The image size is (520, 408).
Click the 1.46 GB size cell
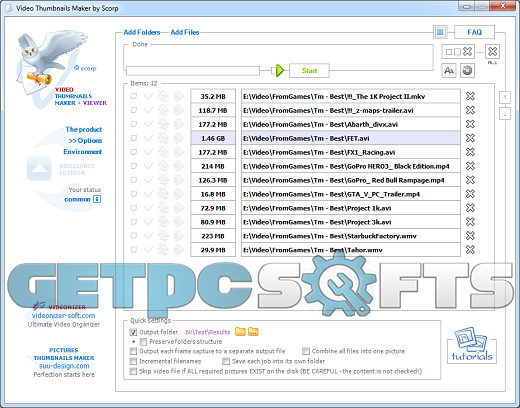[x=213, y=138]
